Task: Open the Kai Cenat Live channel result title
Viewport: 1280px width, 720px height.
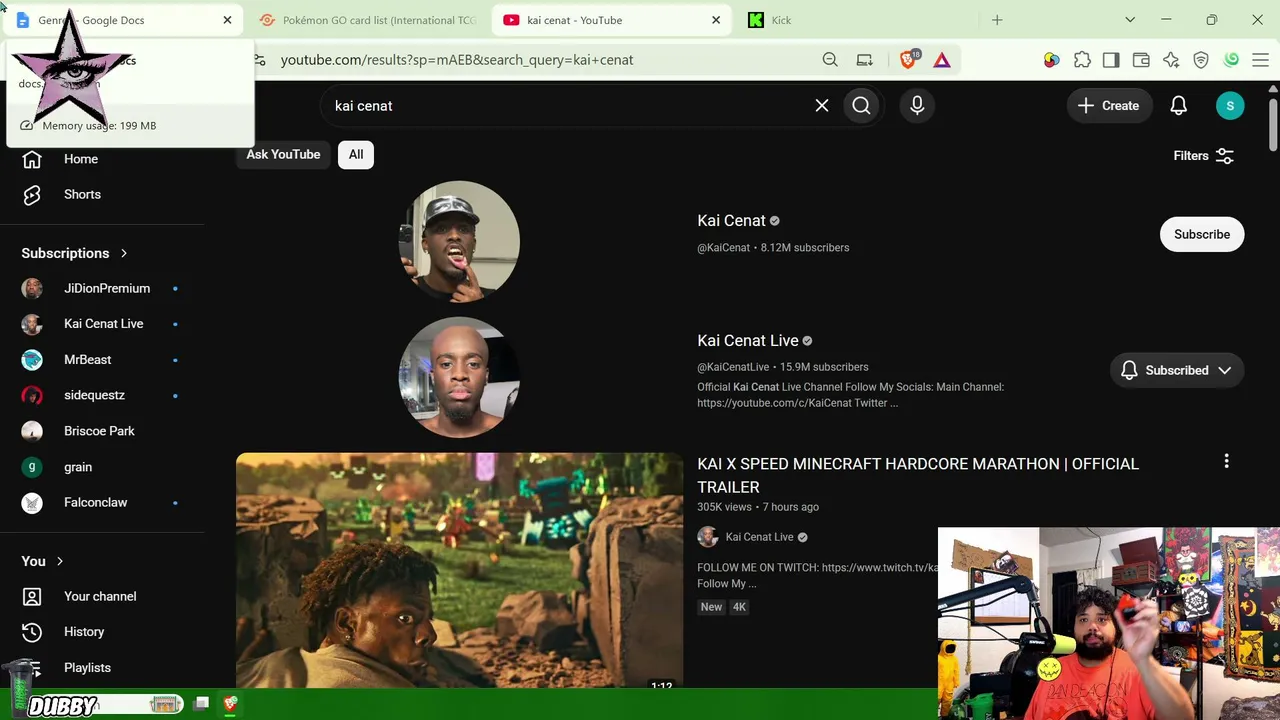Action: click(x=747, y=341)
